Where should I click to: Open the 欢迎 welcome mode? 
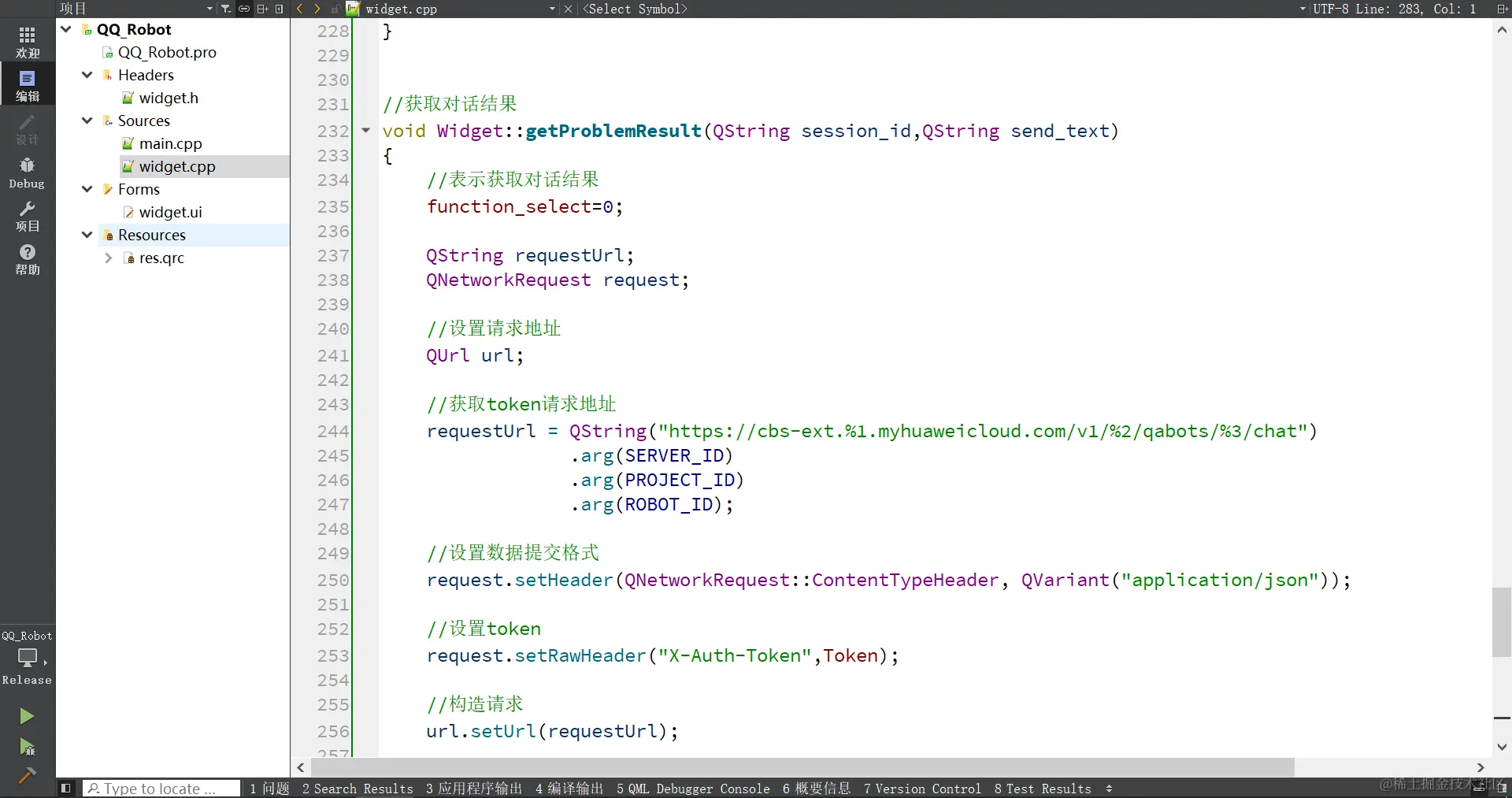point(28,42)
